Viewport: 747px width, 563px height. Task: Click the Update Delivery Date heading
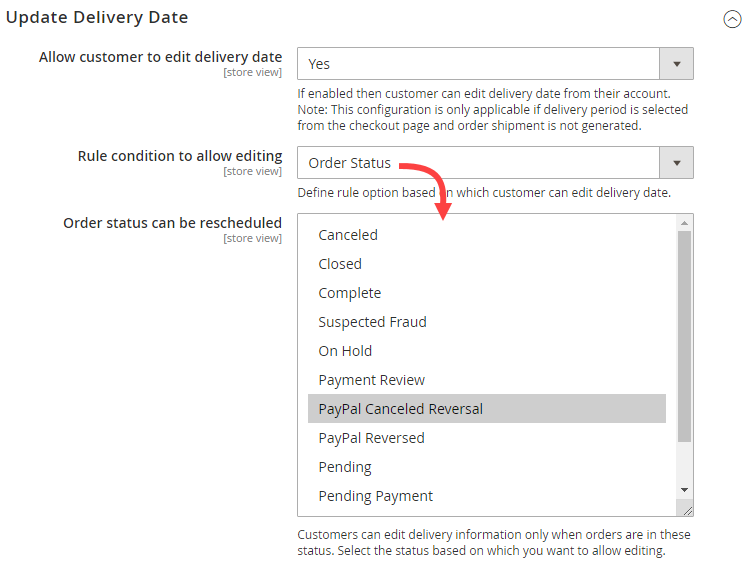pyautogui.click(x=97, y=17)
